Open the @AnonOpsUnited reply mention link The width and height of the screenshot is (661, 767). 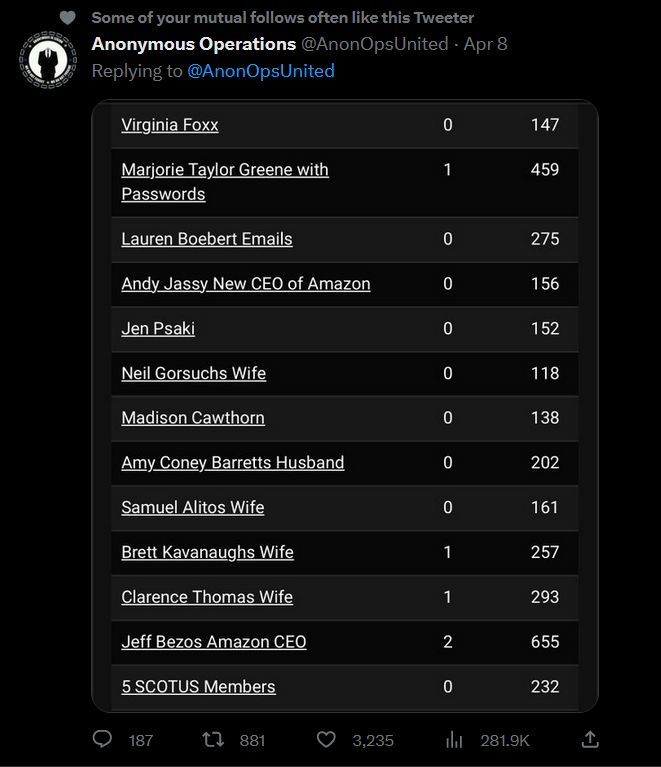[x=261, y=71]
